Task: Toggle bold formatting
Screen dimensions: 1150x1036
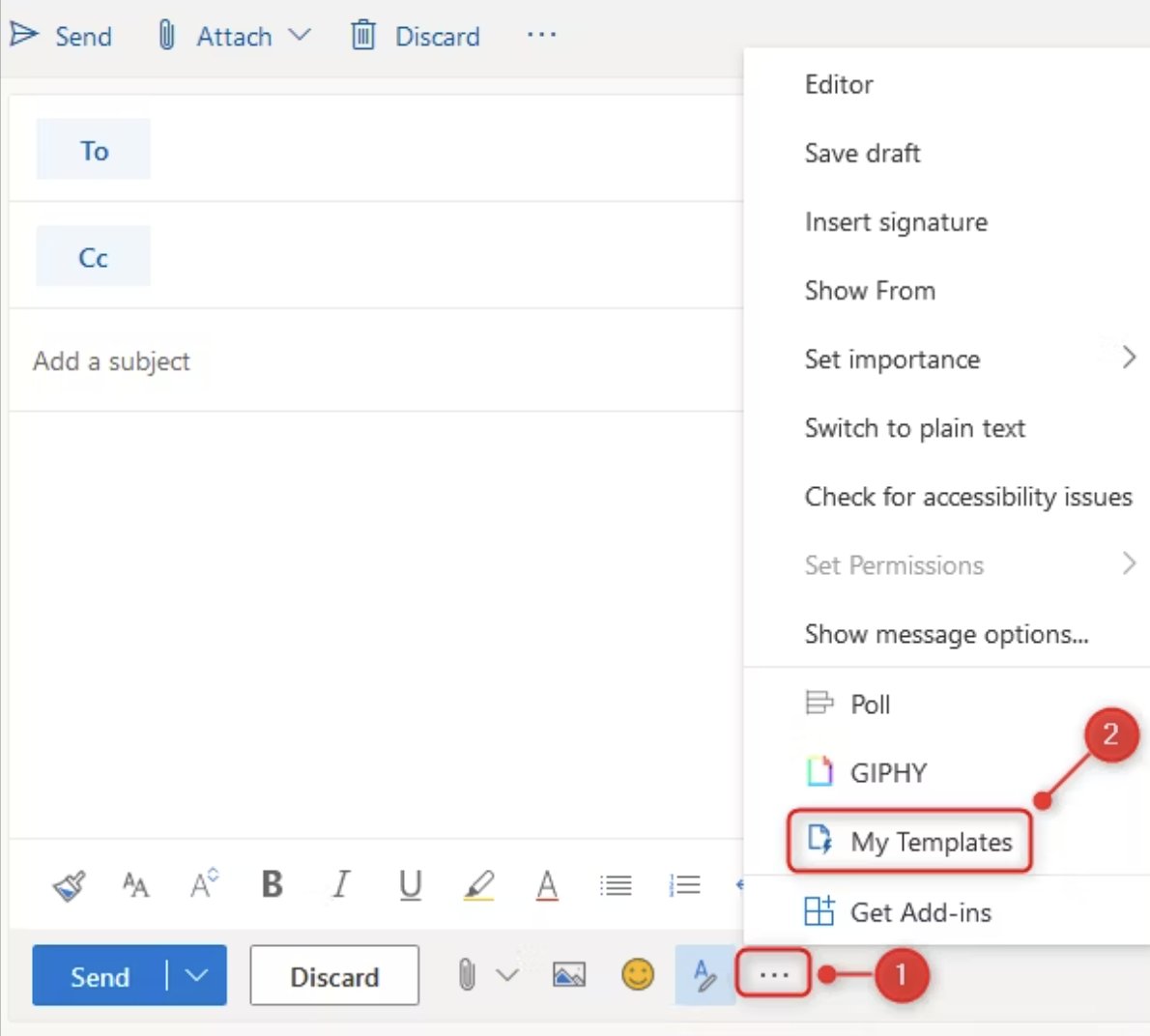Action: tap(272, 884)
